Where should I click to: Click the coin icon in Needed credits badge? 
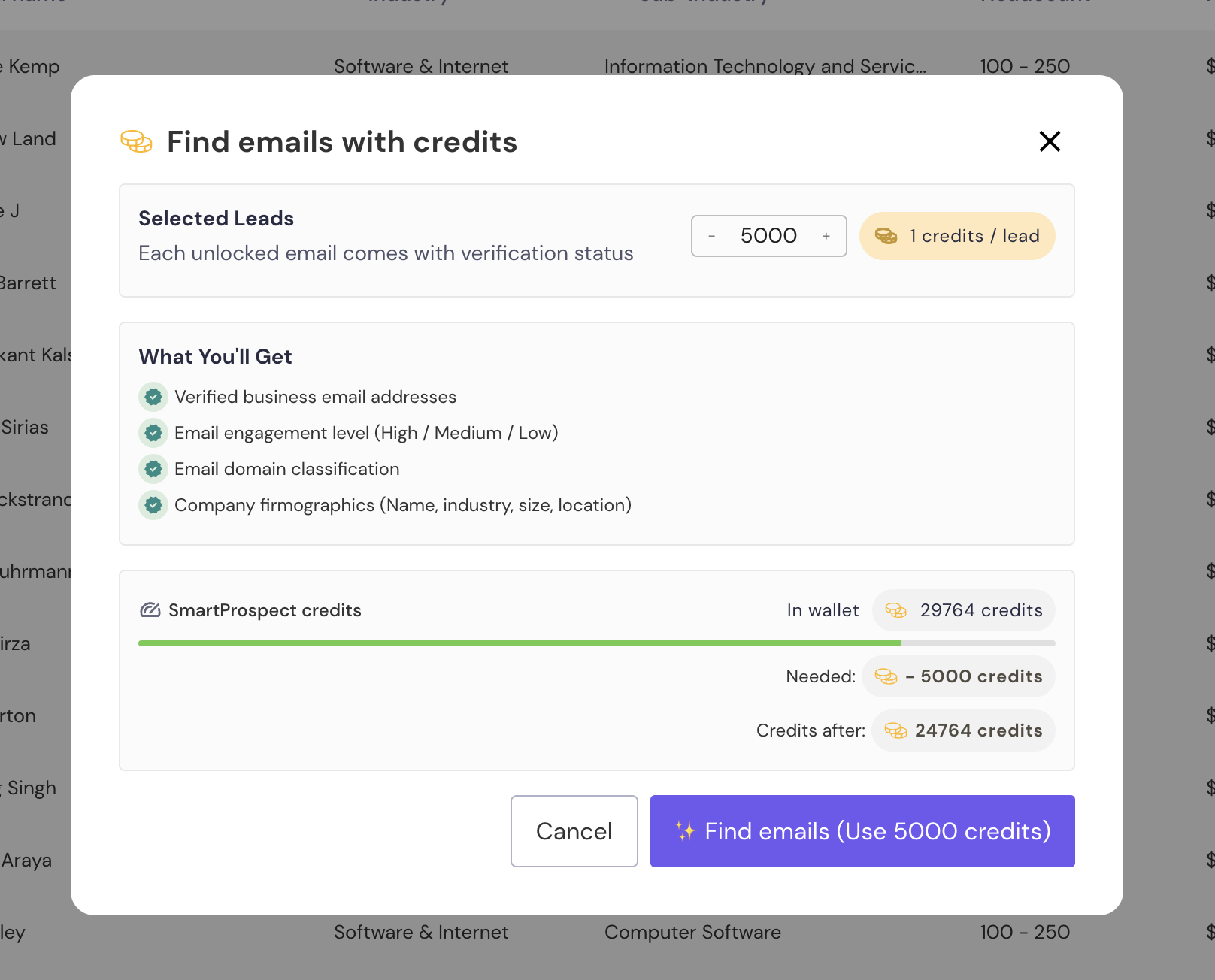[886, 676]
